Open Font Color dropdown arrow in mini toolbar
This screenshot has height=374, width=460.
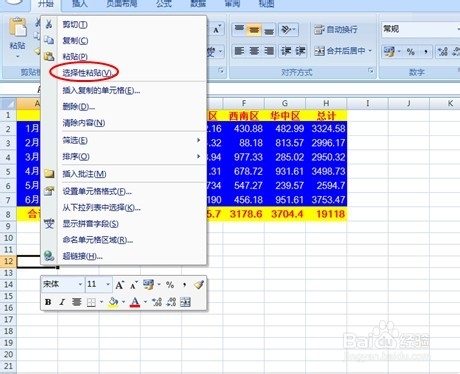pos(145,302)
